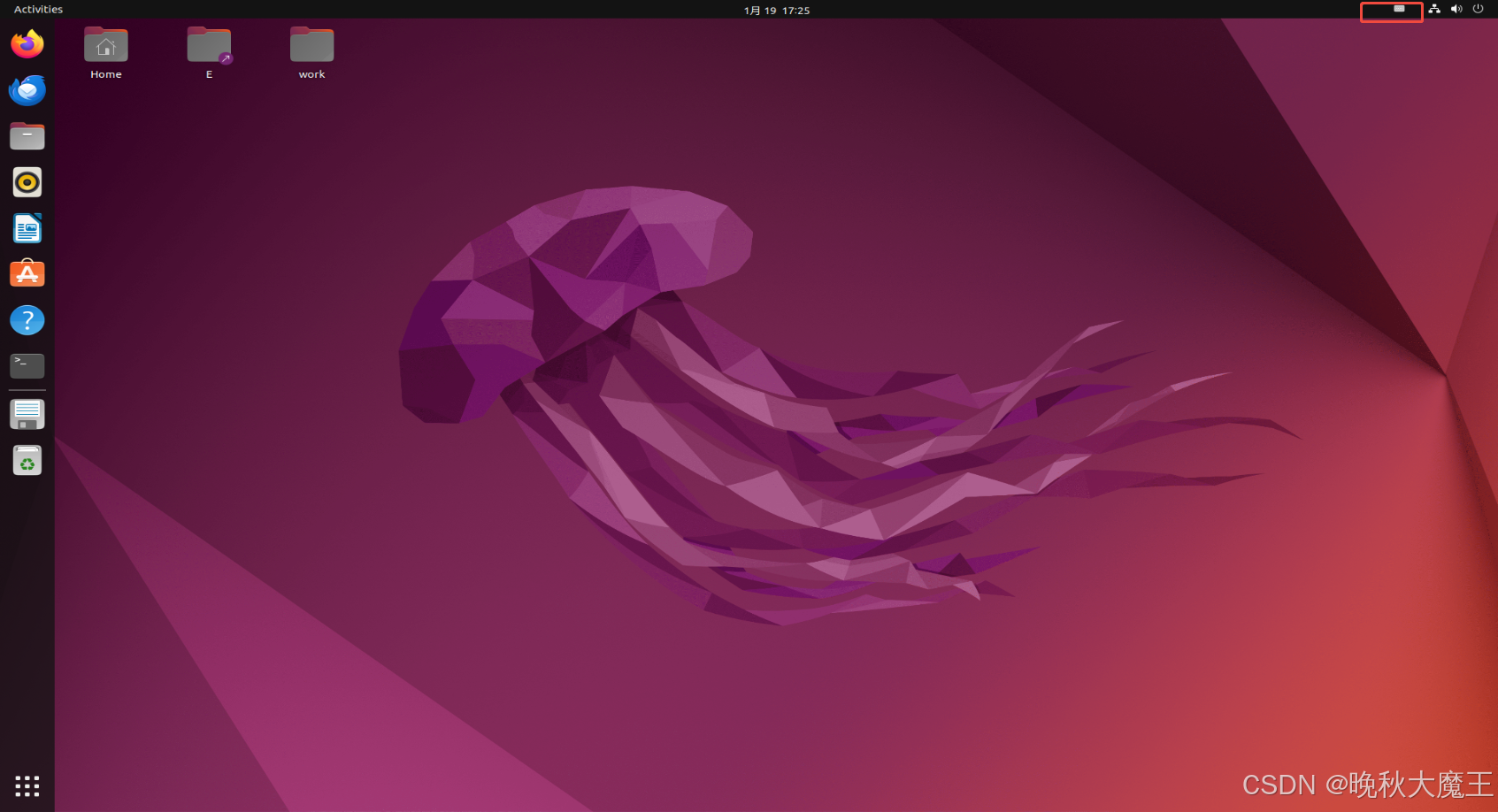Click the keyboard input source indicator

pyautogui.click(x=1399, y=9)
